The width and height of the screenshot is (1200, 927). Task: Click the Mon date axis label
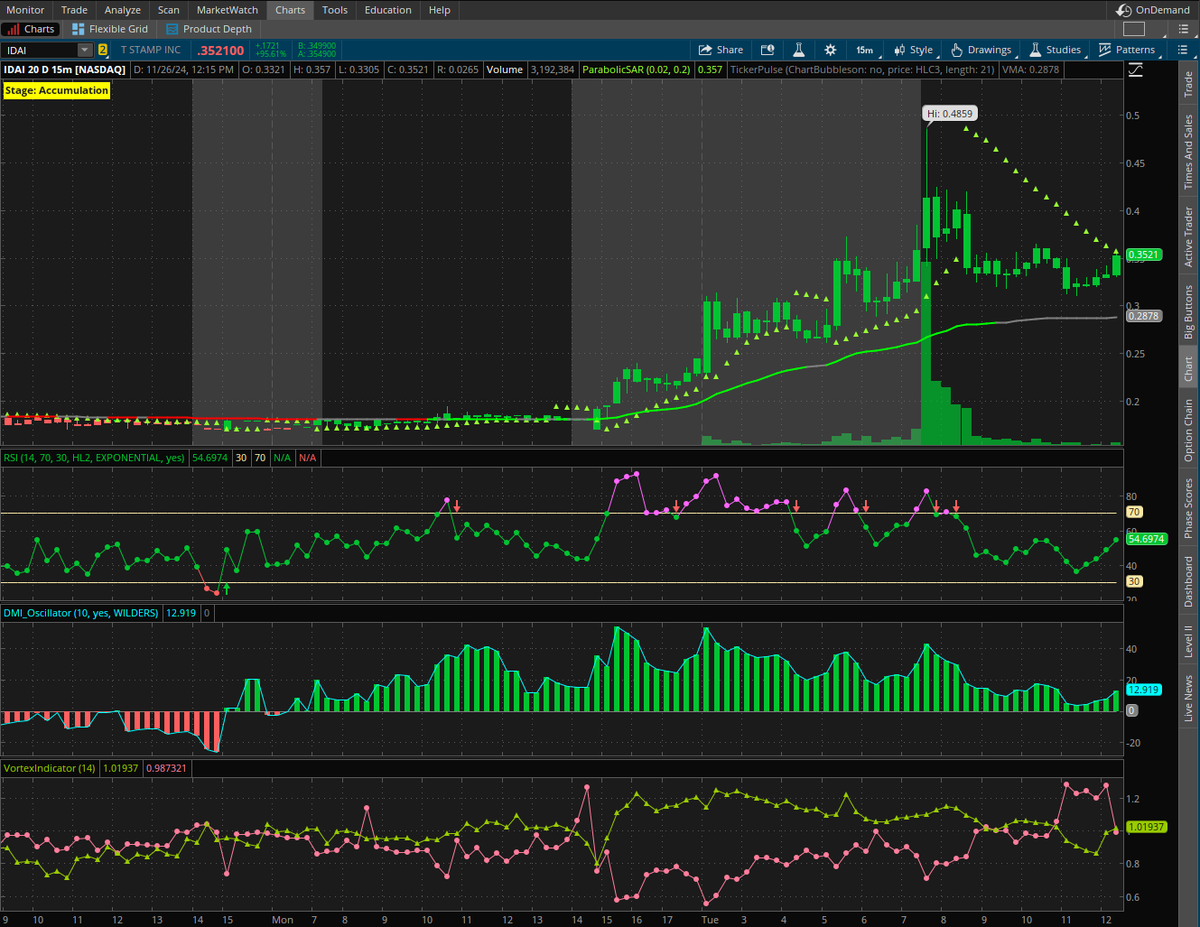click(283, 919)
